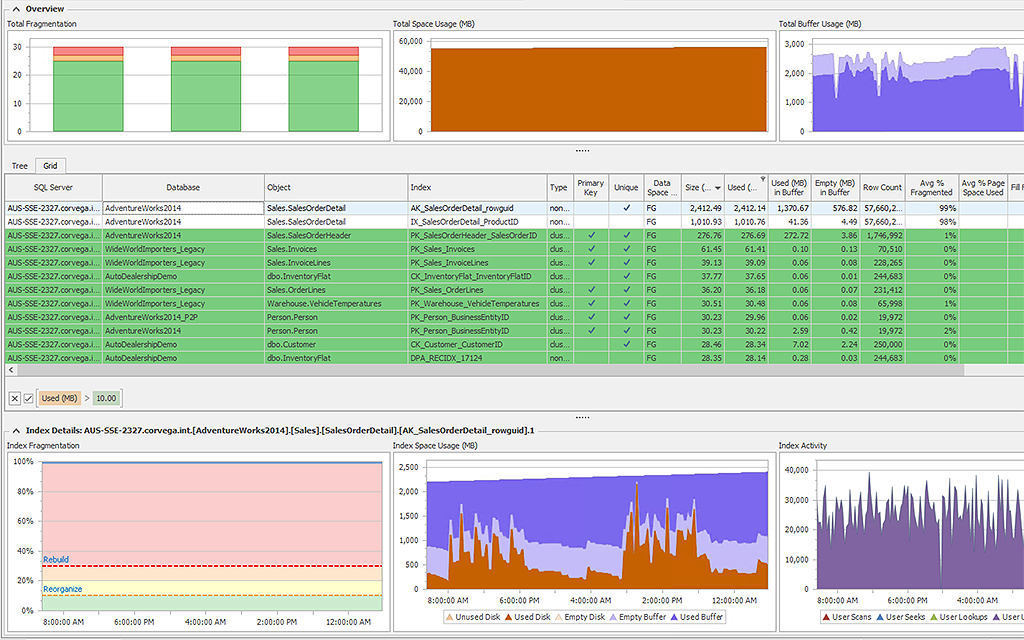Sort by the Row Count column header

click(882, 187)
